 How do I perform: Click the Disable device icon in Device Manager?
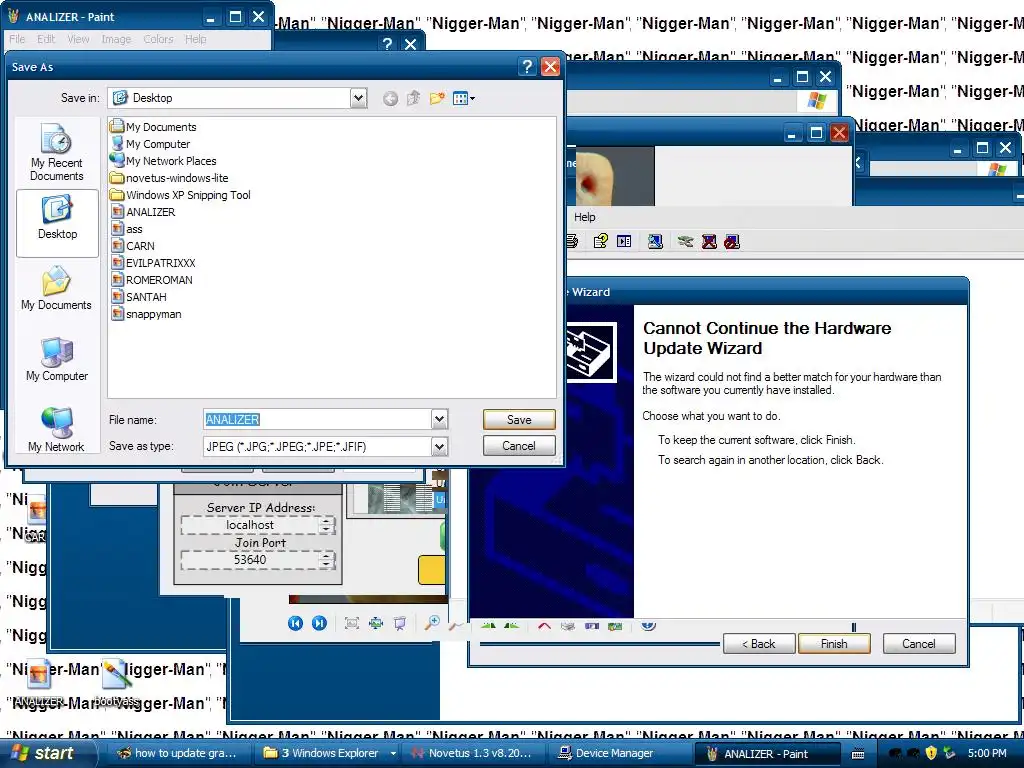732,242
